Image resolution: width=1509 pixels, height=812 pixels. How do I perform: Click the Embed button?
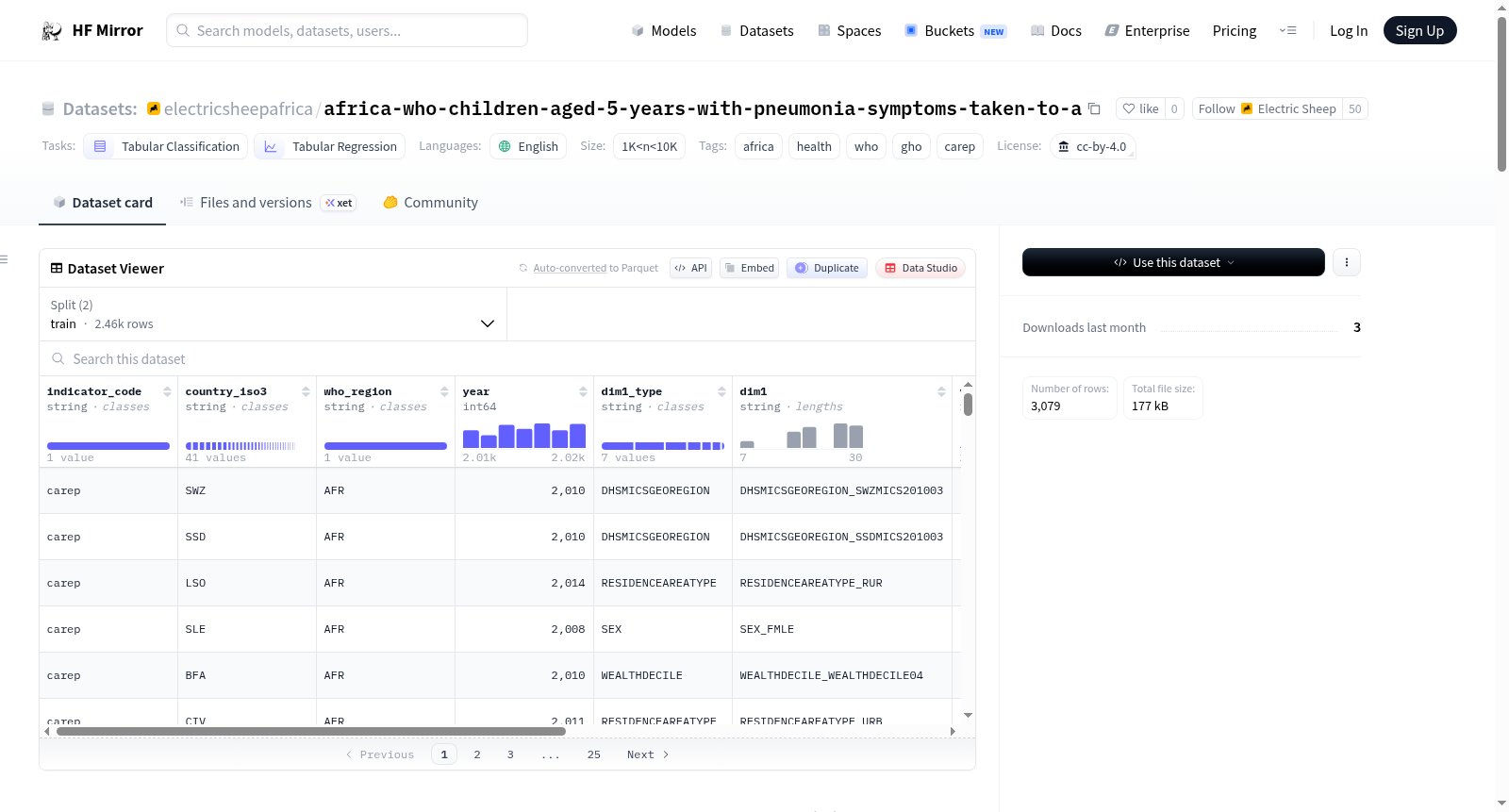pos(749,268)
